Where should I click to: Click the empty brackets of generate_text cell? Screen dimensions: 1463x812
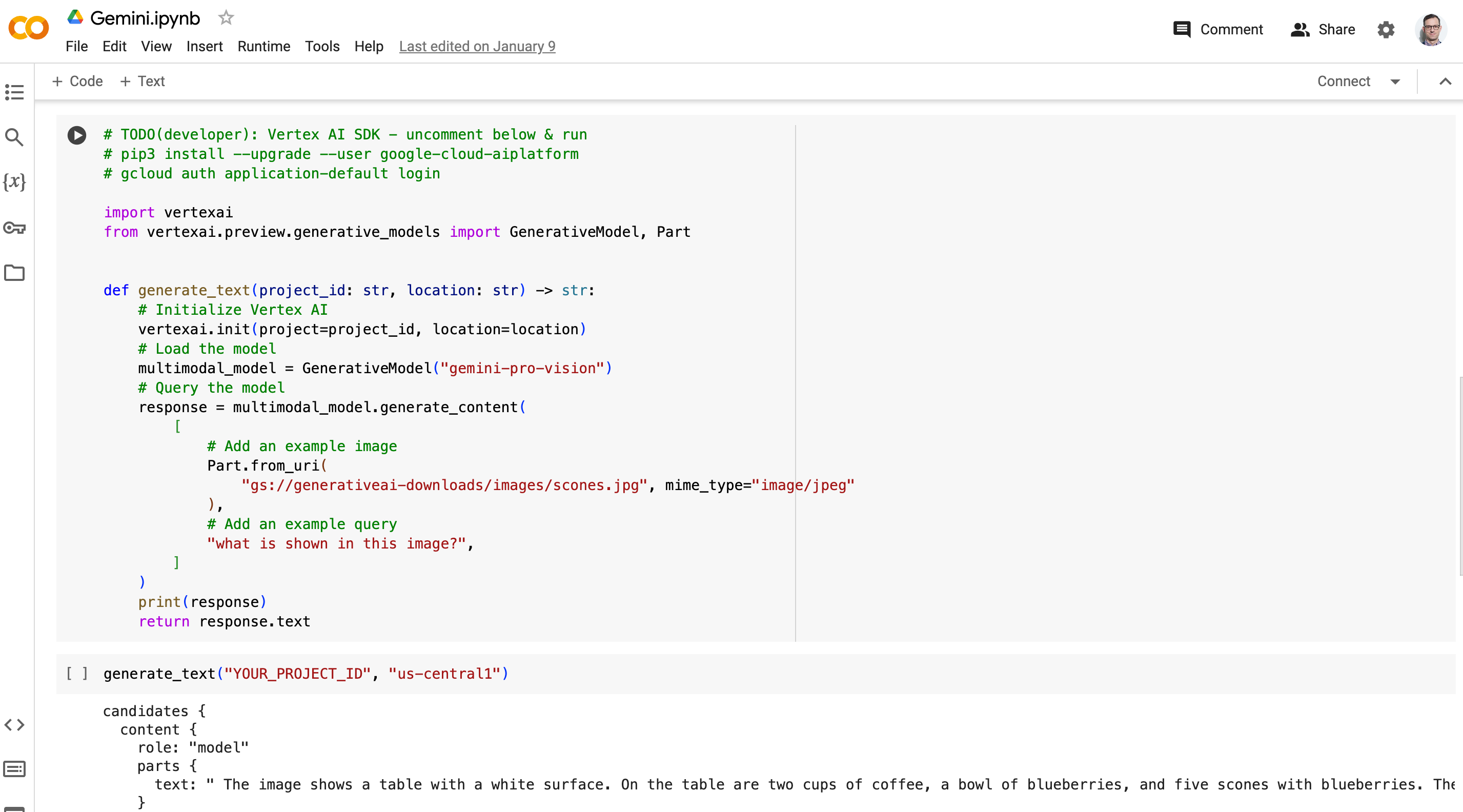click(x=77, y=674)
